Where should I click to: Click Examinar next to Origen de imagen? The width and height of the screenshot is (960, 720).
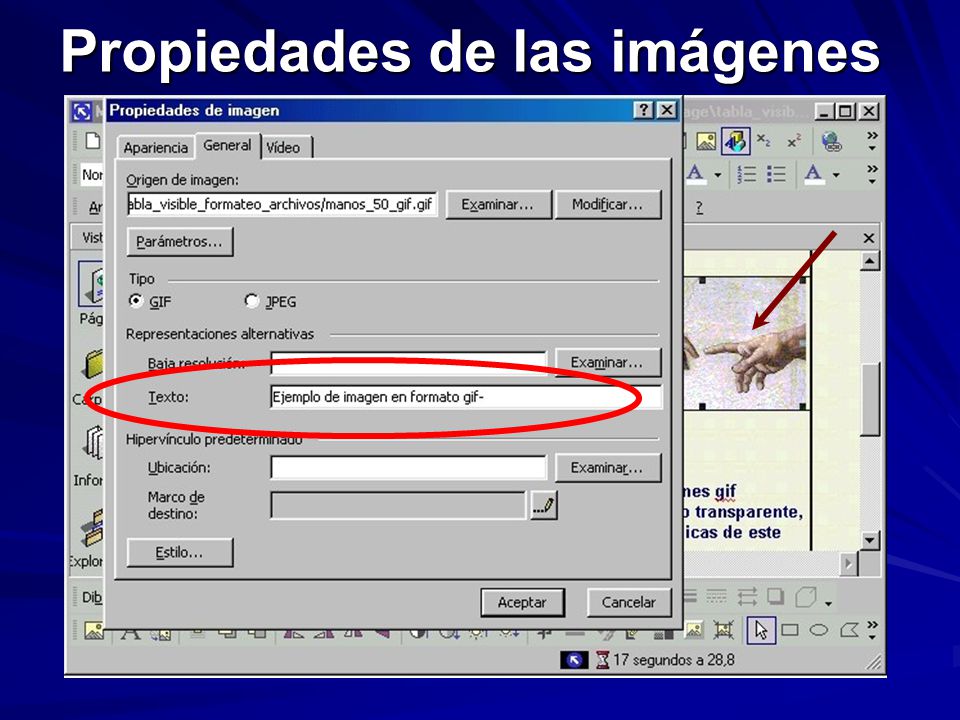point(498,204)
